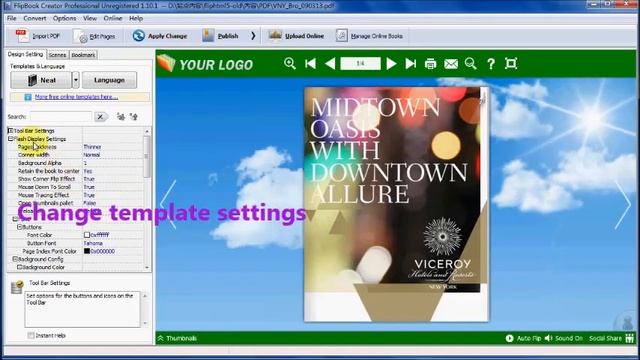Click settings list scrollbar down arrow
Viewport: 640px width, 360px height.
[x=147, y=268]
